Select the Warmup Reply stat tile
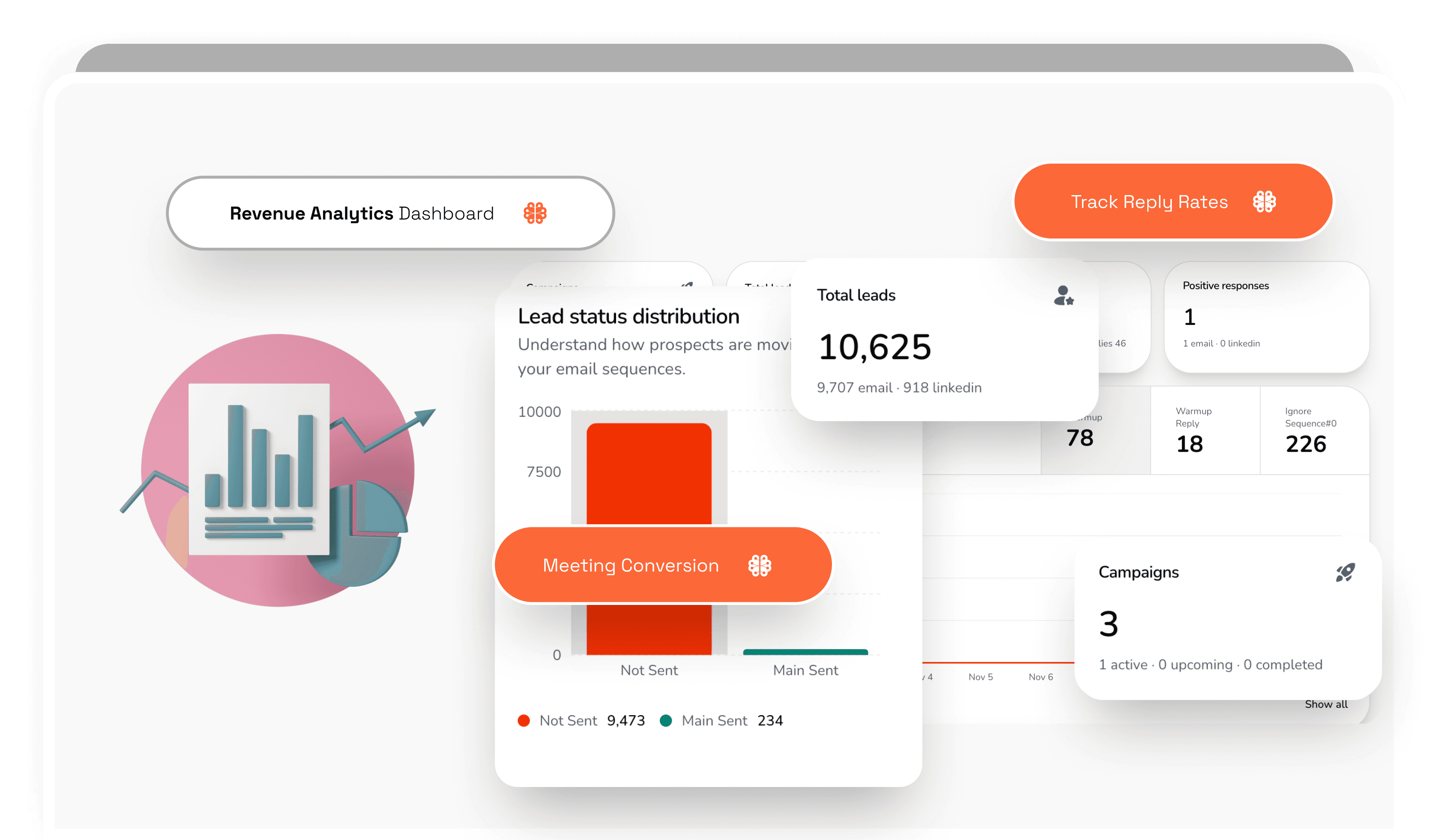The height and width of the screenshot is (840, 1448). pos(1205,431)
